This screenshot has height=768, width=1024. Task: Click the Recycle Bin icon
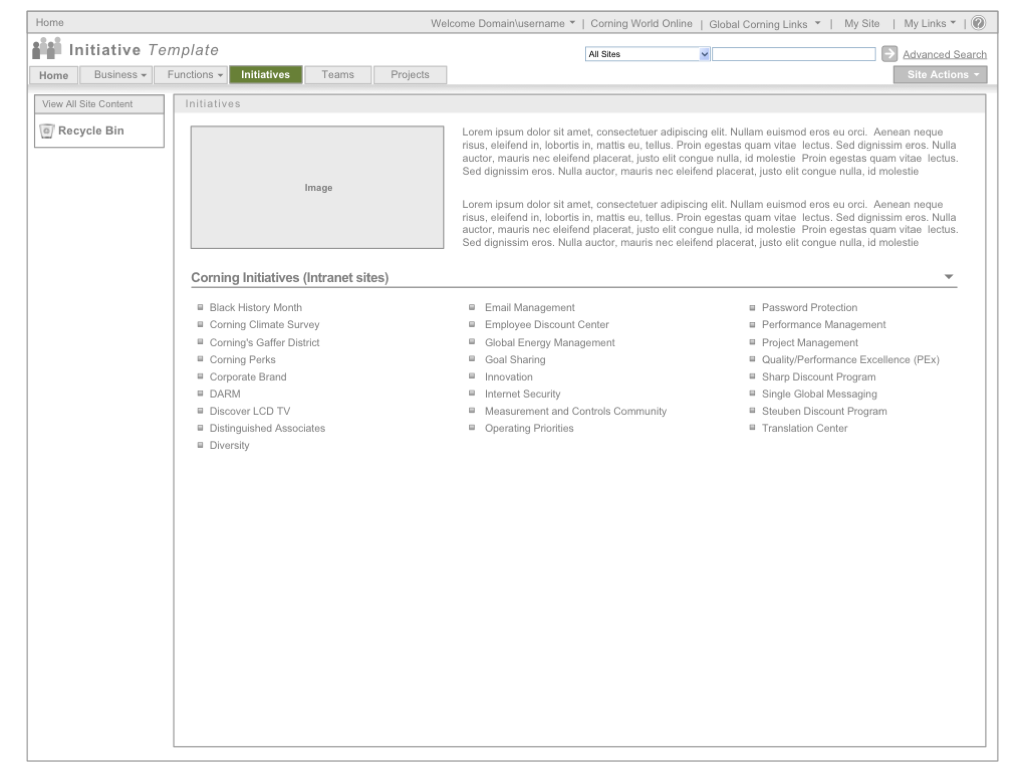(x=46, y=131)
